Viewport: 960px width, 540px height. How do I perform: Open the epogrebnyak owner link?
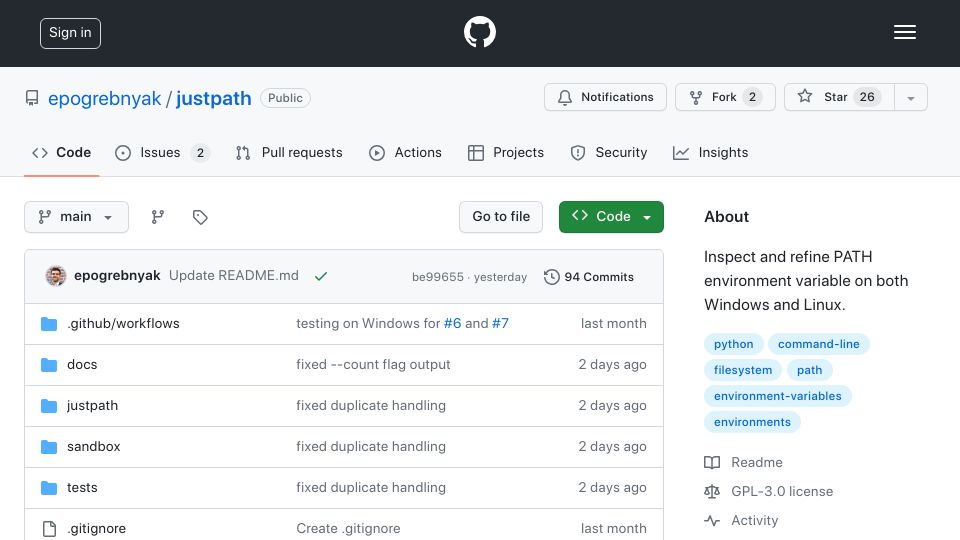click(104, 98)
